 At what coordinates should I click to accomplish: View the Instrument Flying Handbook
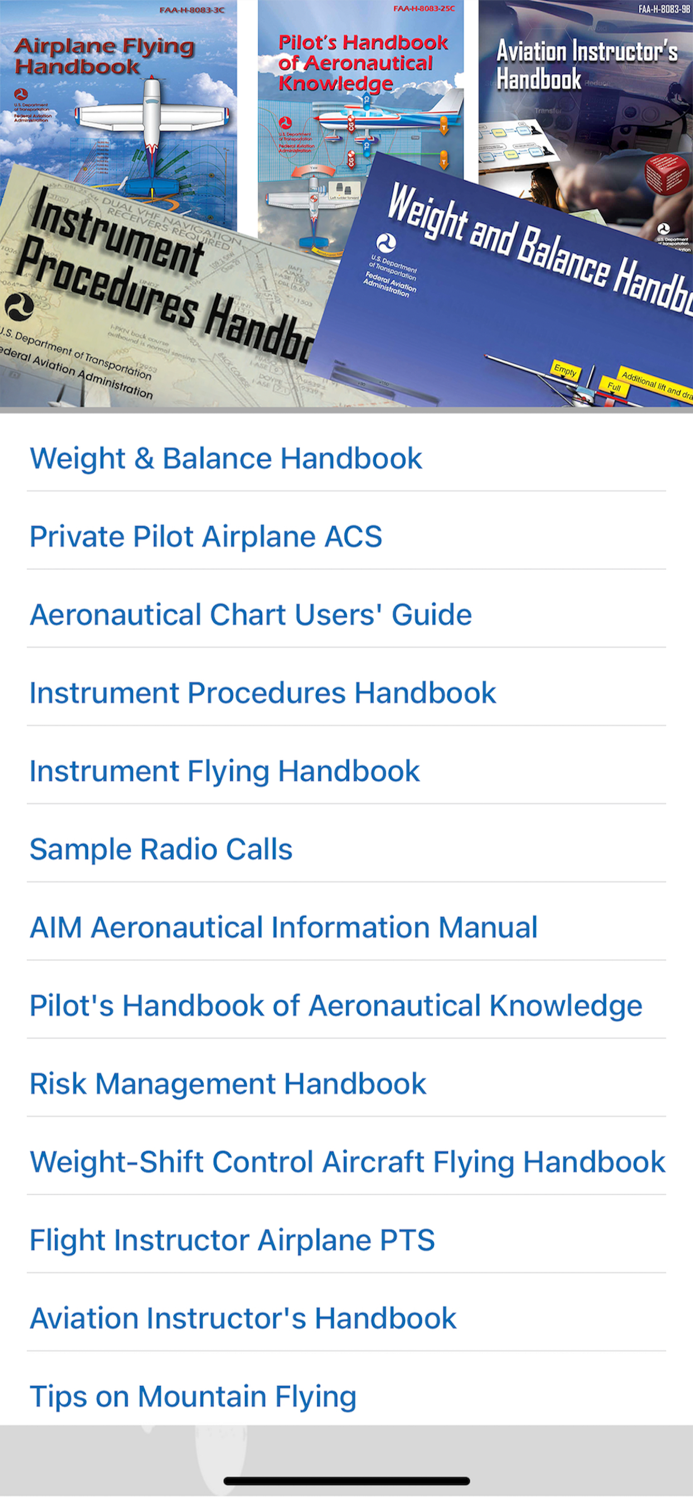point(224,770)
